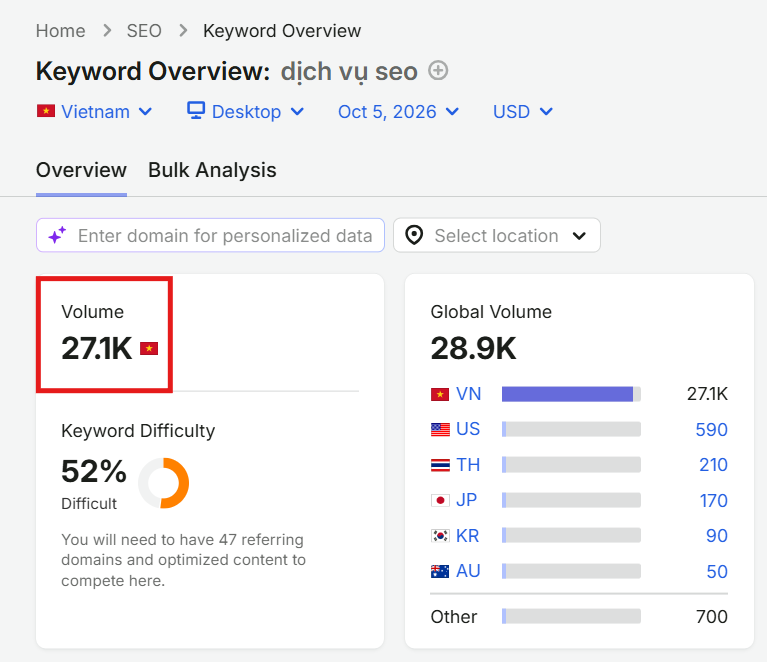767x662 pixels.
Task: Click the location pin icon
Action: pyautogui.click(x=414, y=235)
